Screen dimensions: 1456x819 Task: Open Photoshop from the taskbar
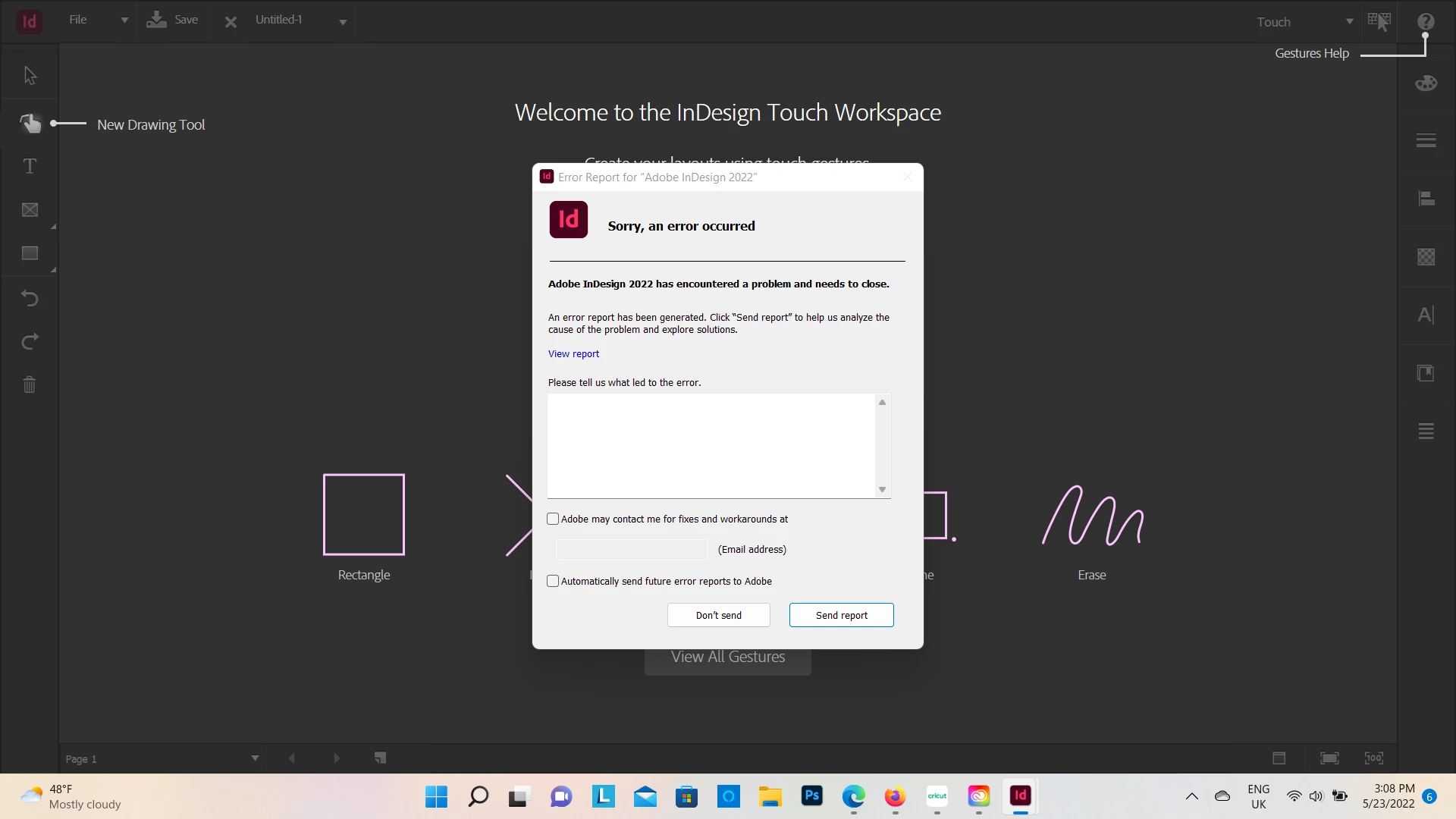[811, 796]
